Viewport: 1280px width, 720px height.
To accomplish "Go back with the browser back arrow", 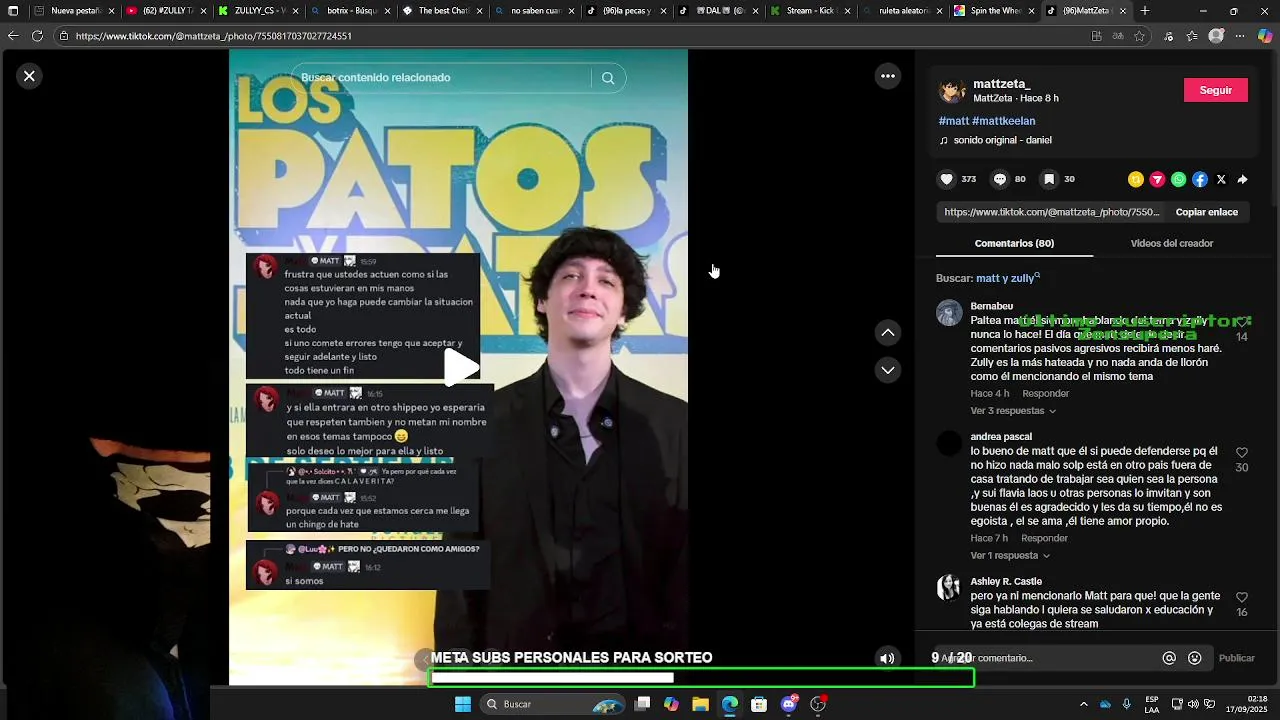I will (x=13, y=36).
